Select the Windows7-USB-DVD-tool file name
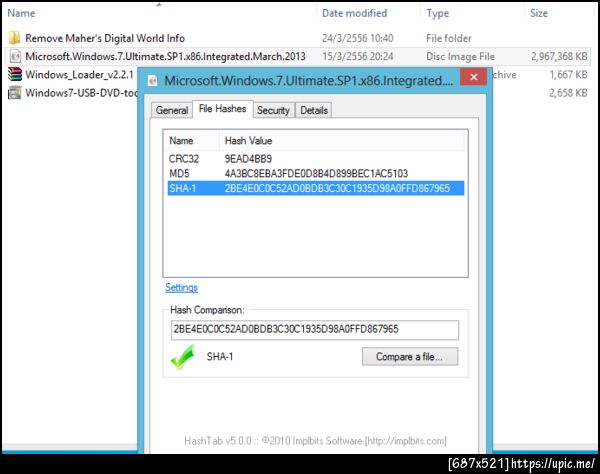 click(x=81, y=93)
